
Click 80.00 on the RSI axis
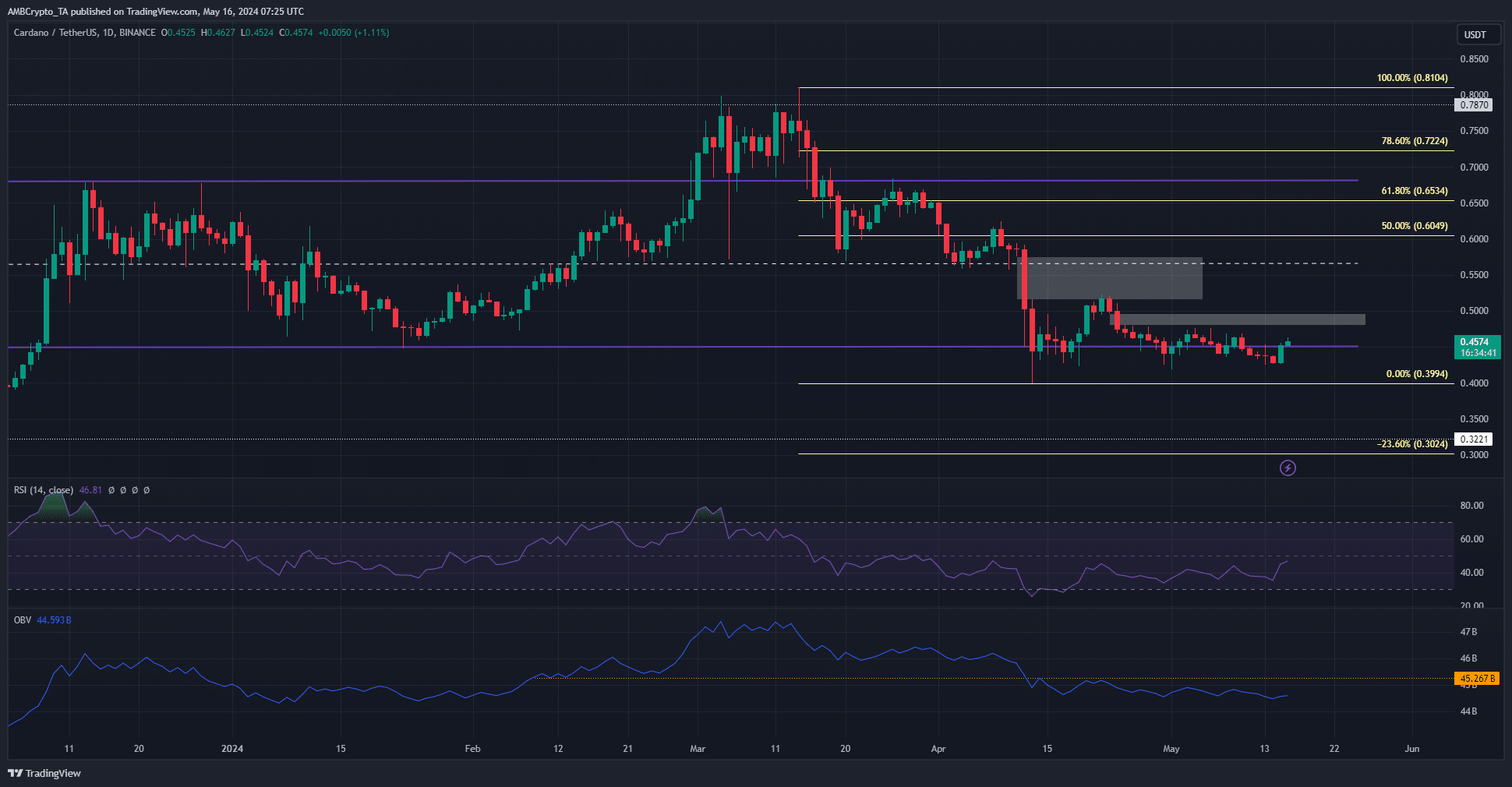[1471, 506]
